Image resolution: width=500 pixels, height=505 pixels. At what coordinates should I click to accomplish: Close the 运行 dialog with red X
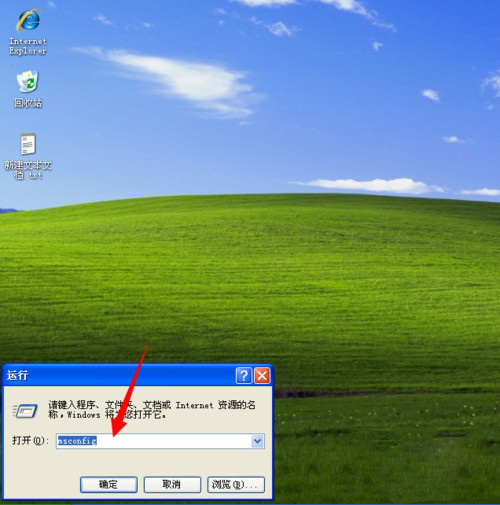click(x=262, y=376)
